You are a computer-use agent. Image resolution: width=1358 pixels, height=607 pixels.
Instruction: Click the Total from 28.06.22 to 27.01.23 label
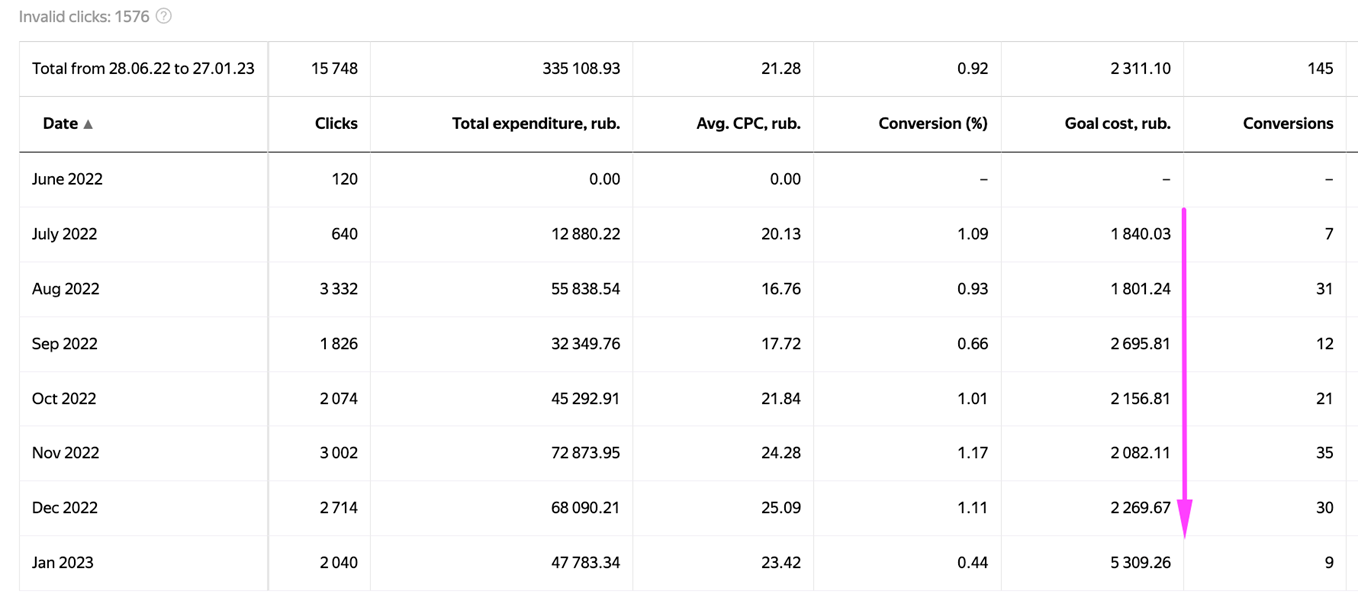(x=143, y=69)
